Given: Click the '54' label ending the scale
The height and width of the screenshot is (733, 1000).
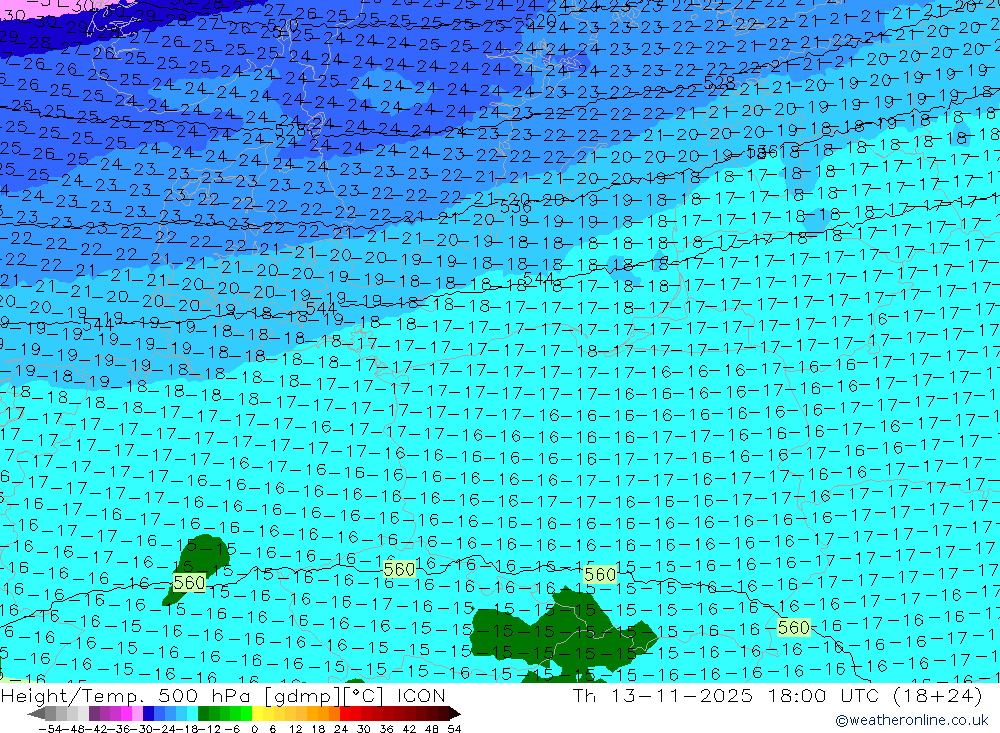Looking at the screenshot, I should [454, 729].
